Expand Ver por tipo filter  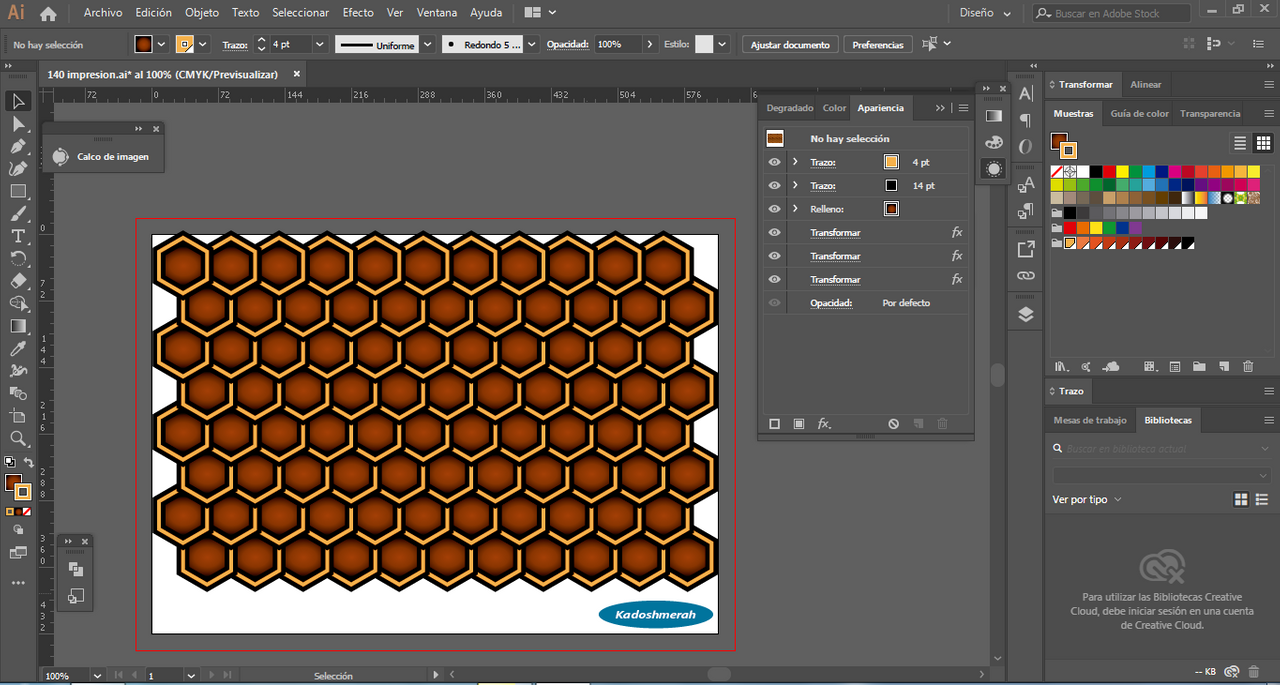tap(1087, 499)
